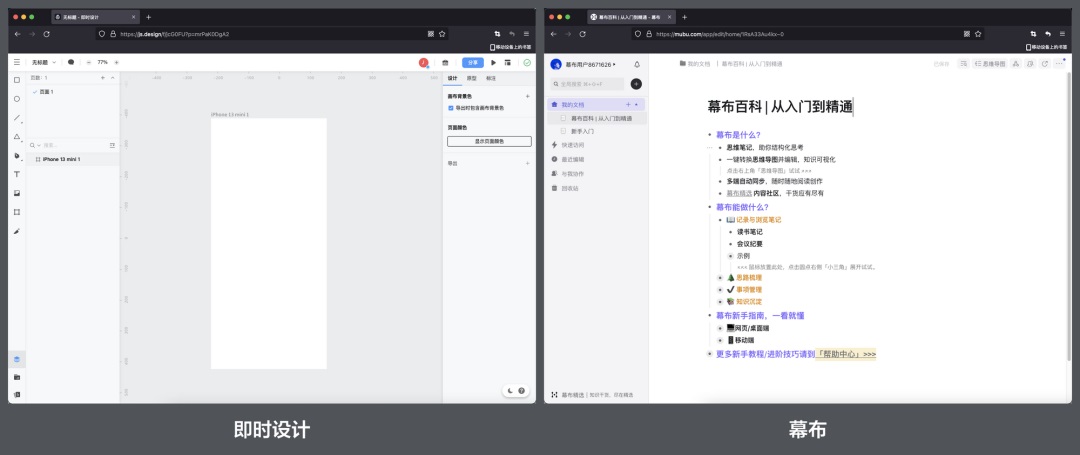Click the 全局搜索 search field in 幕布
The width and height of the screenshot is (1080, 455).
pyautogui.click(x=588, y=84)
